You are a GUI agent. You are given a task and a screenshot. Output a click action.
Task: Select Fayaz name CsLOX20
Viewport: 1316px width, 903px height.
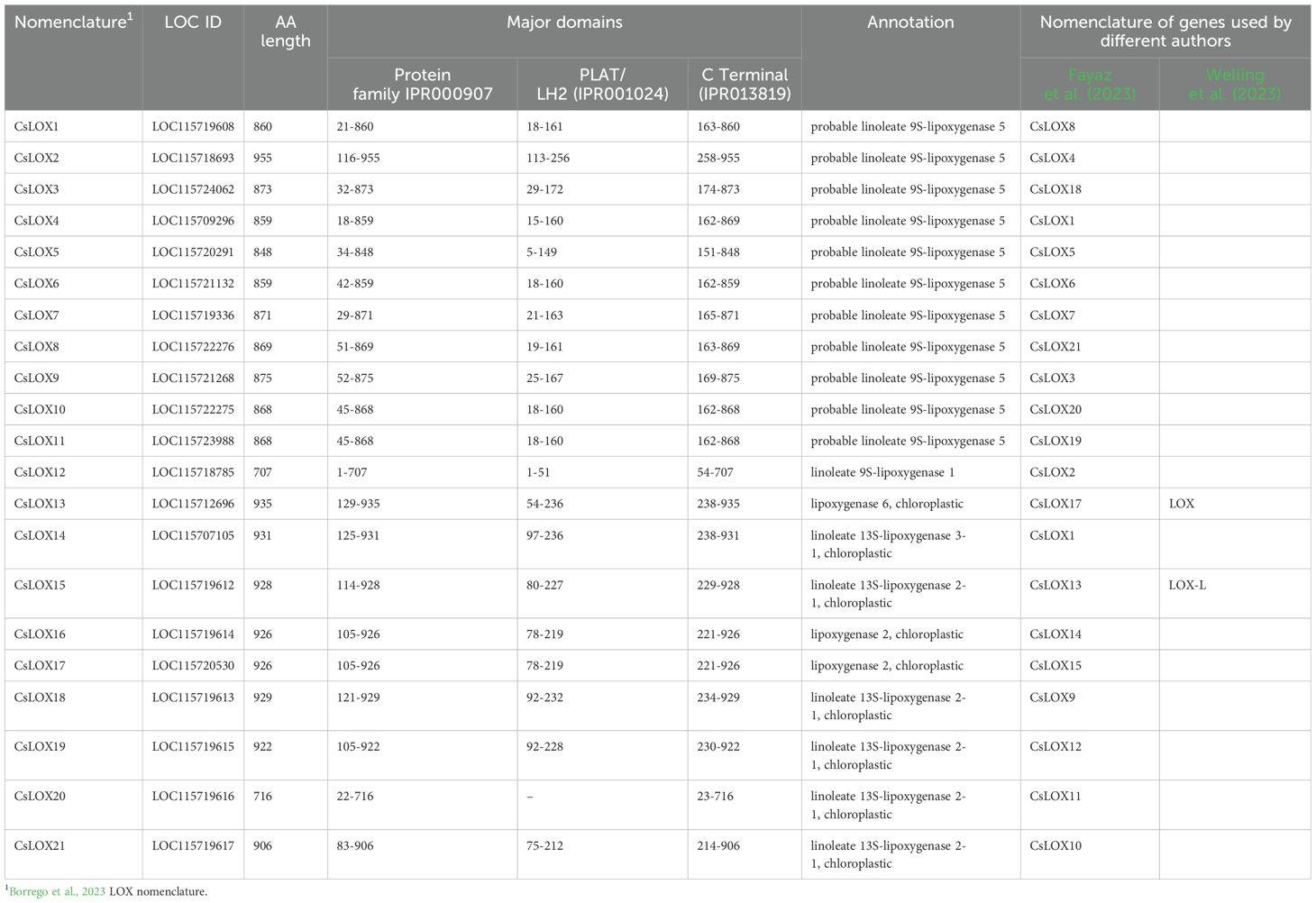(x=1056, y=411)
